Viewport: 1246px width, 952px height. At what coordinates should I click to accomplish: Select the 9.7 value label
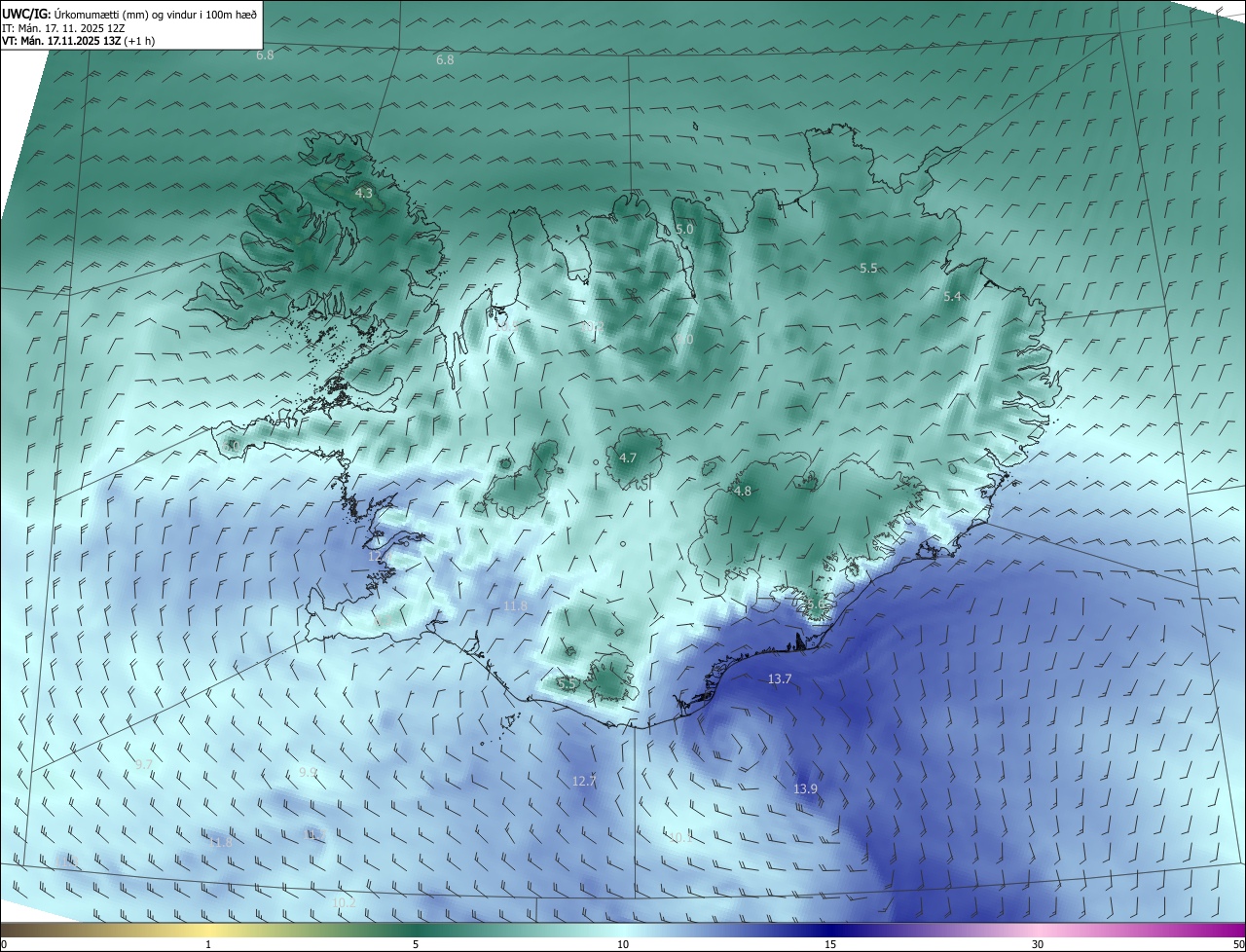143,764
